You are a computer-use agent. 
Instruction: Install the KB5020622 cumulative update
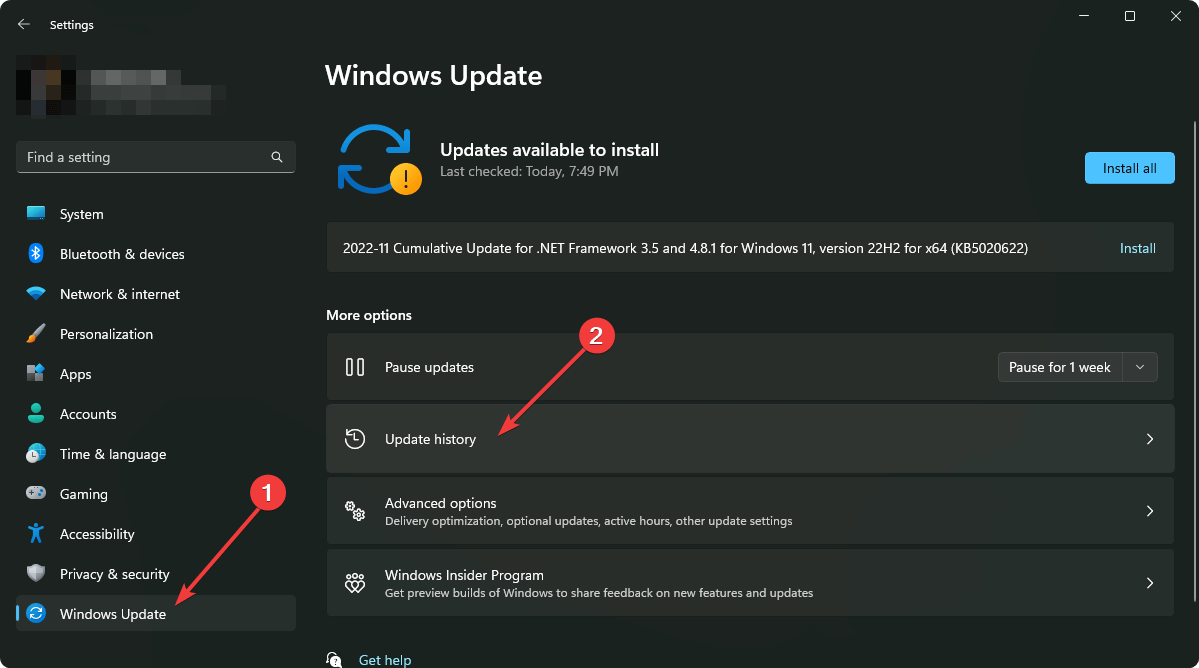[1137, 247]
